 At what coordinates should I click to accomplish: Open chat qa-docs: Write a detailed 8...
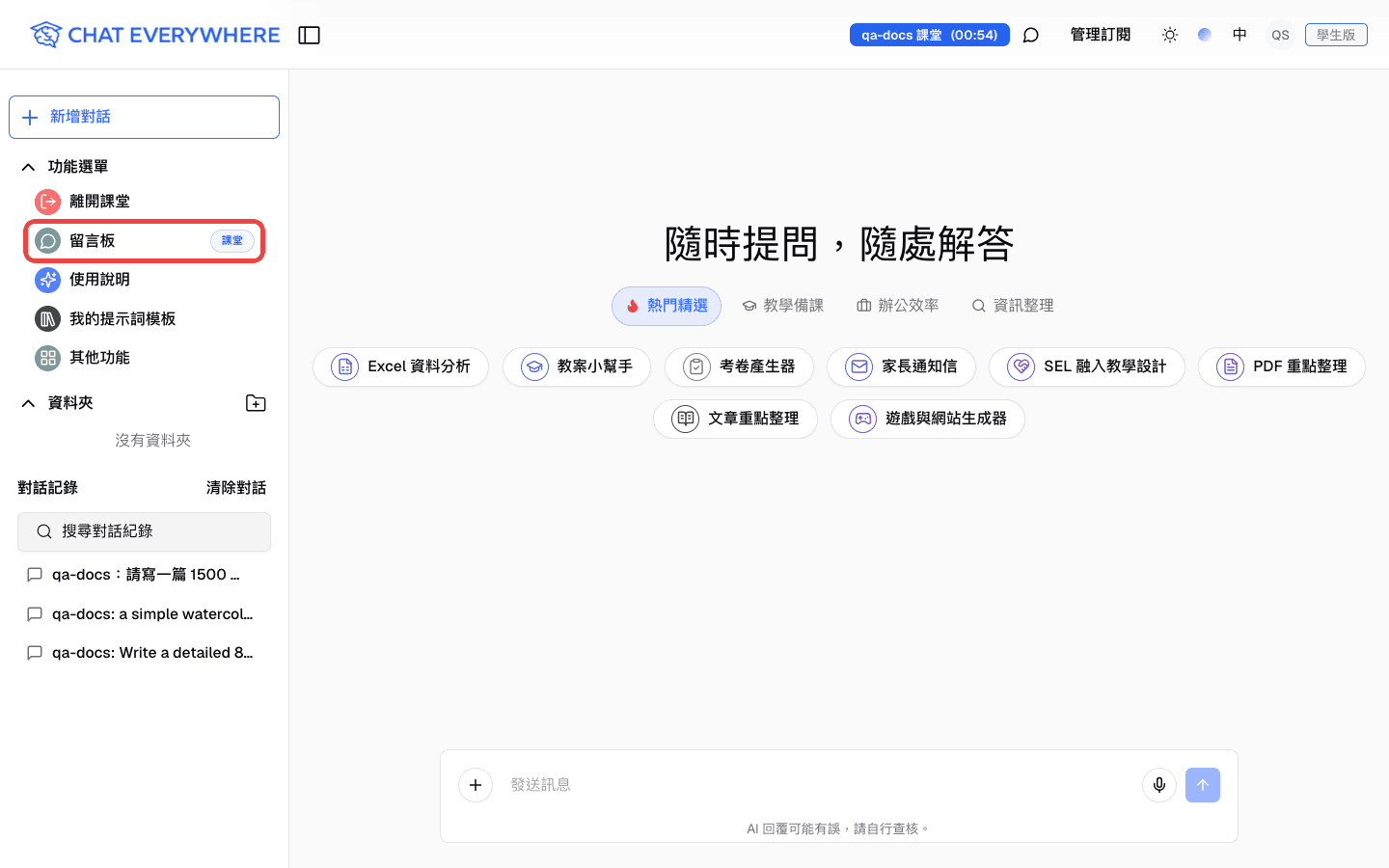click(144, 653)
